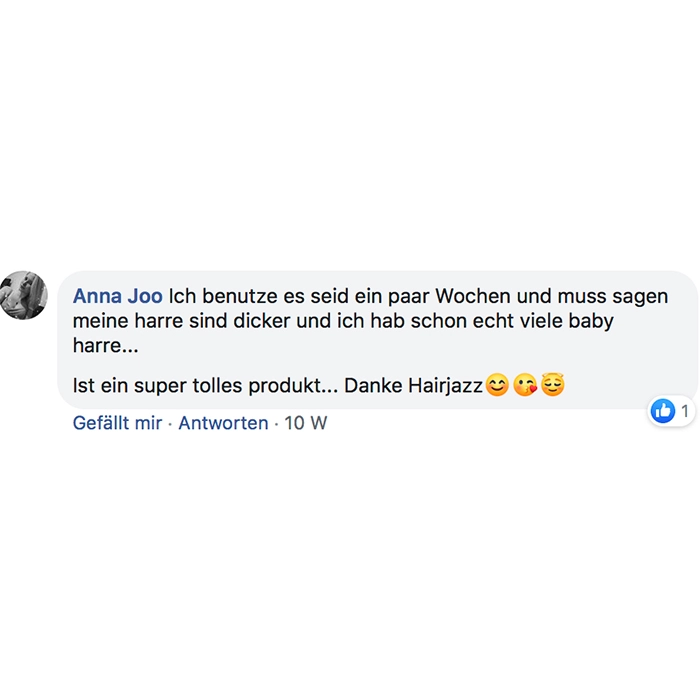Reply to the comment using Antworten
This screenshot has height=700, width=700.
tap(223, 423)
